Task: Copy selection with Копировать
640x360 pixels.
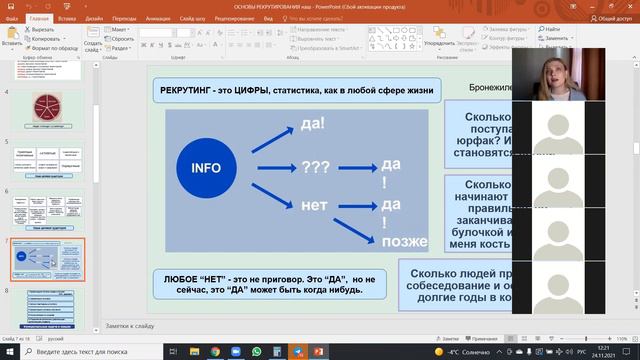Action: tap(42, 39)
